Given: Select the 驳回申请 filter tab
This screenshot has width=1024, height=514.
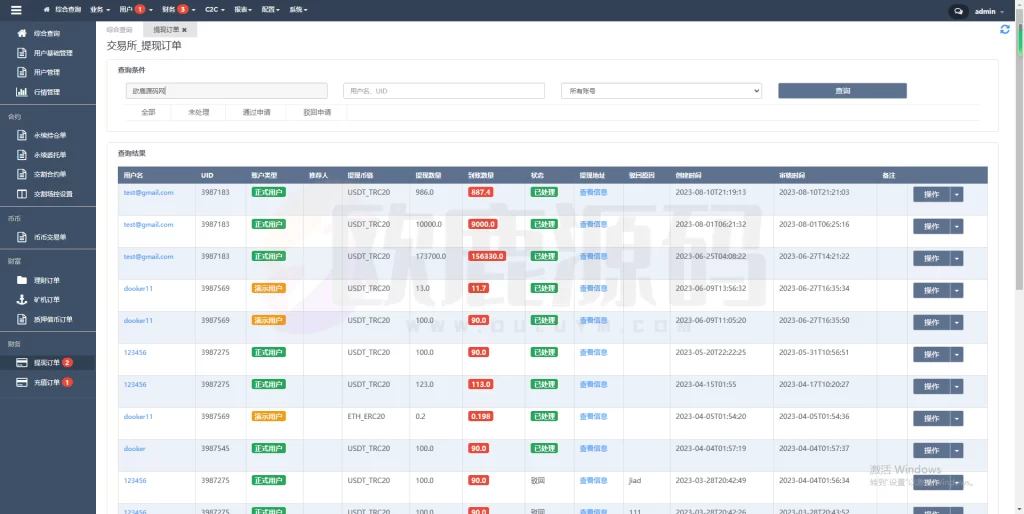Looking at the screenshot, I should pyautogui.click(x=316, y=112).
